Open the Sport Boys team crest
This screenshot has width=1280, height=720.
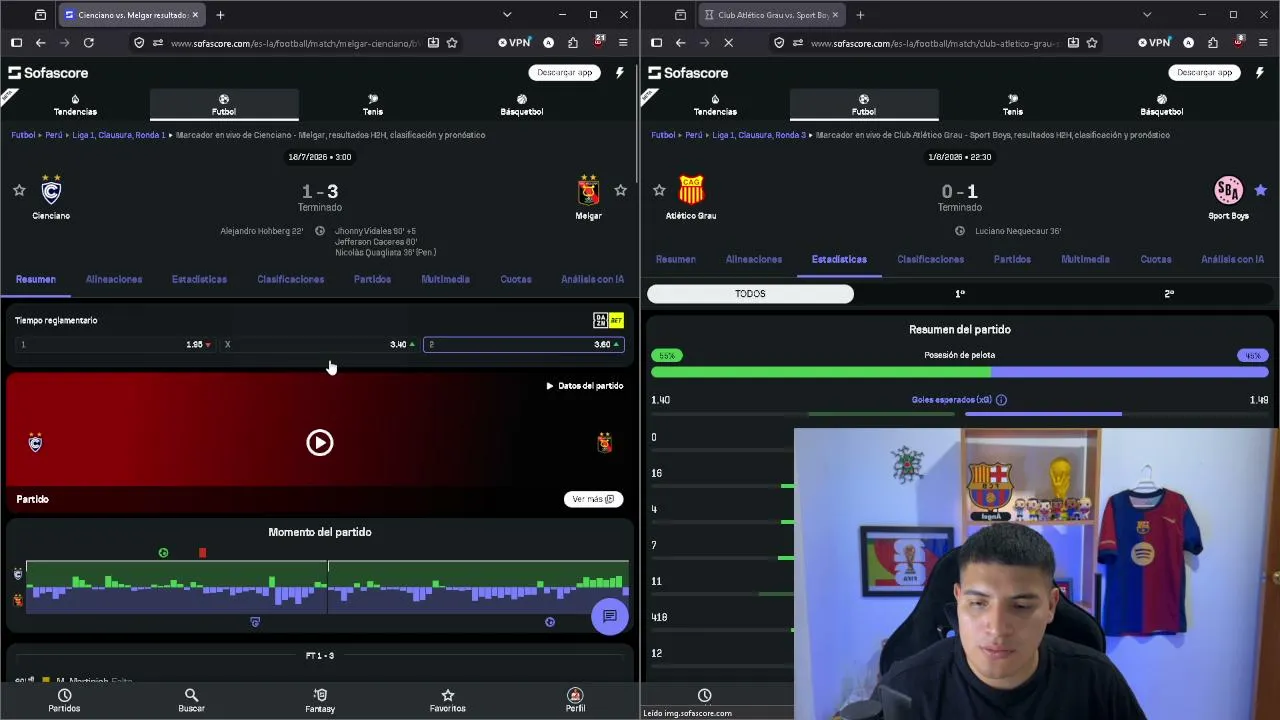[x=1228, y=190]
